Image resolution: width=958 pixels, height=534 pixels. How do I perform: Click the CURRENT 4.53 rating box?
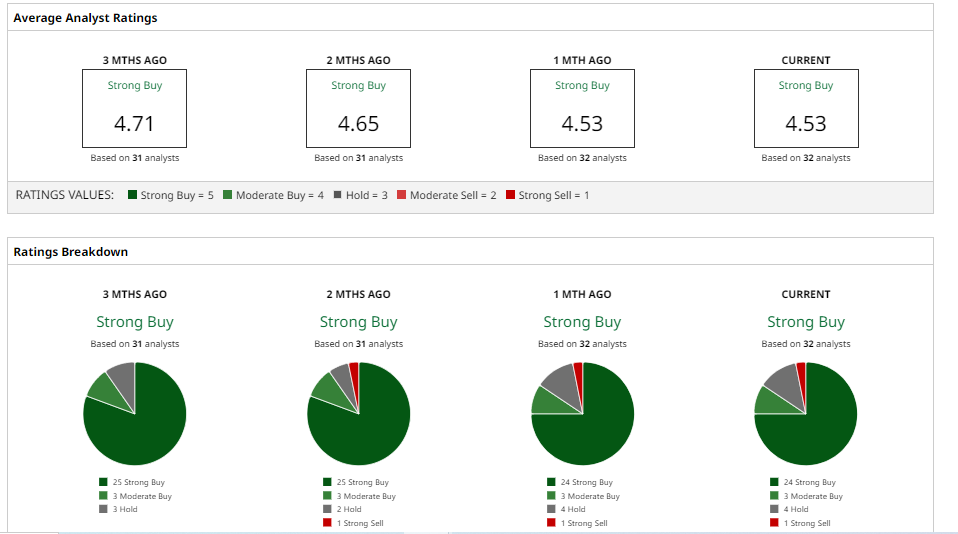806,108
